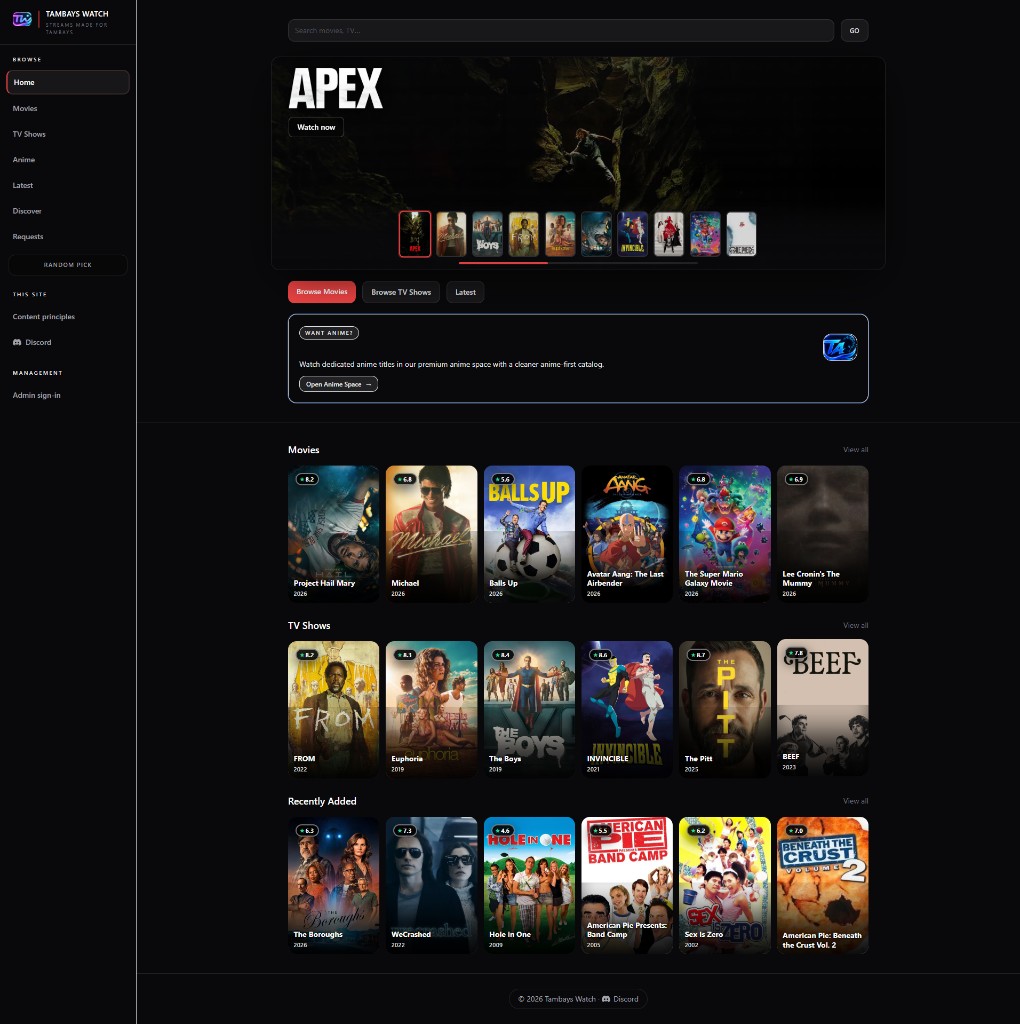
Task: Open the Content principles link
Action: (44, 317)
